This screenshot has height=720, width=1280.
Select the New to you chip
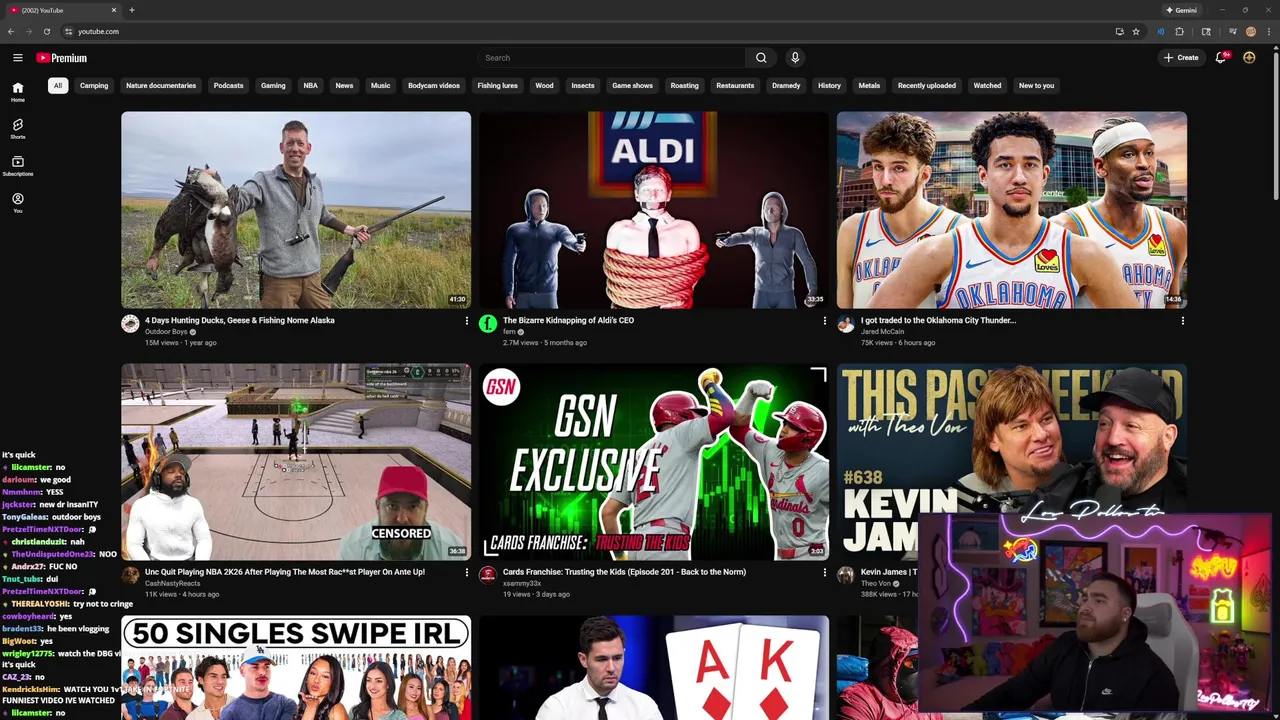click(x=1036, y=86)
